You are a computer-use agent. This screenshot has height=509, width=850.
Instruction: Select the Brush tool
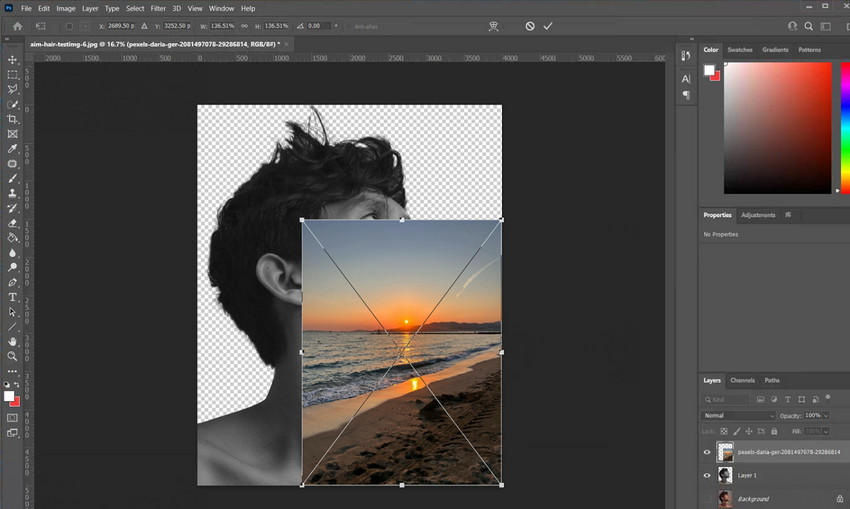12,178
